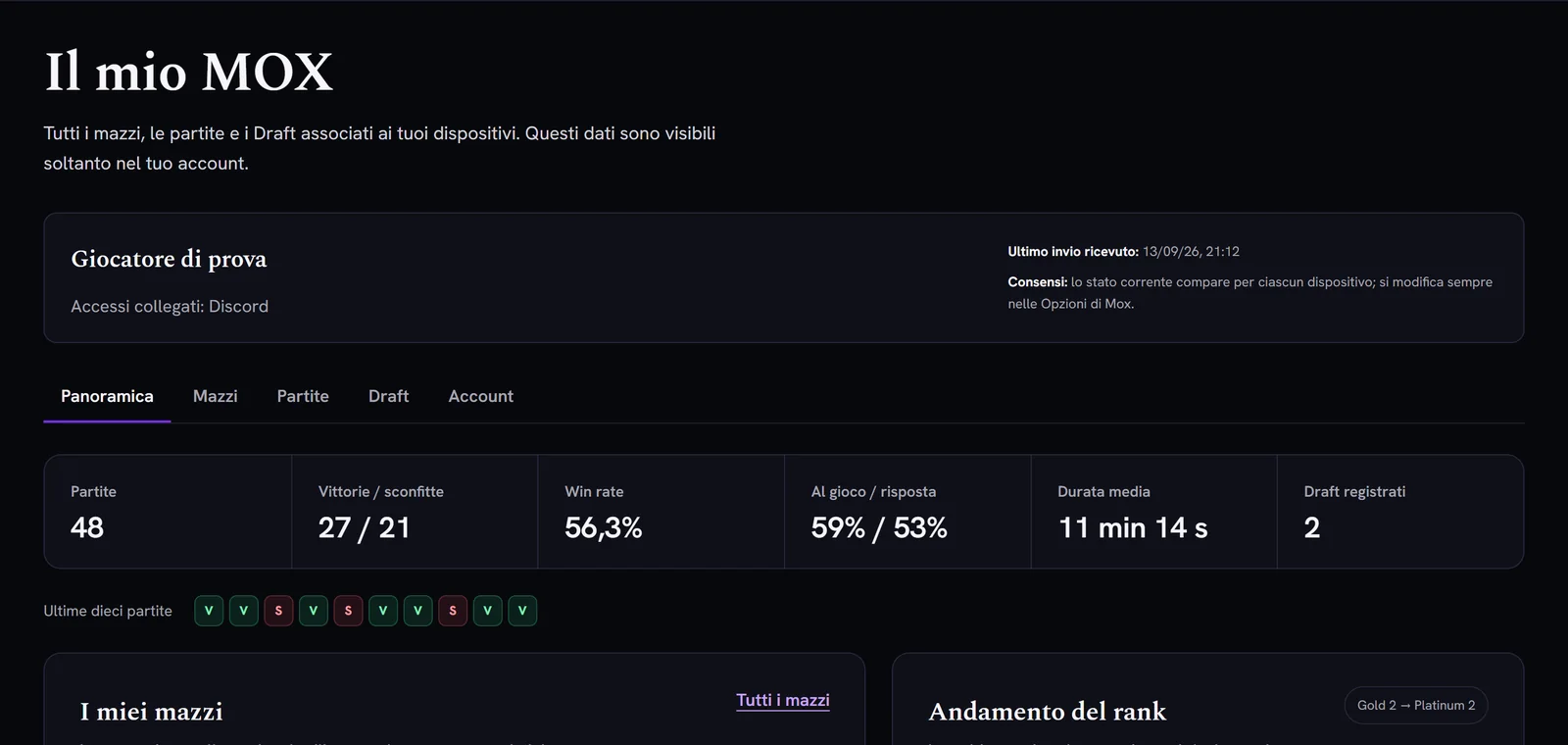Switch to the Partite tab
The height and width of the screenshot is (745, 1568).
click(303, 396)
